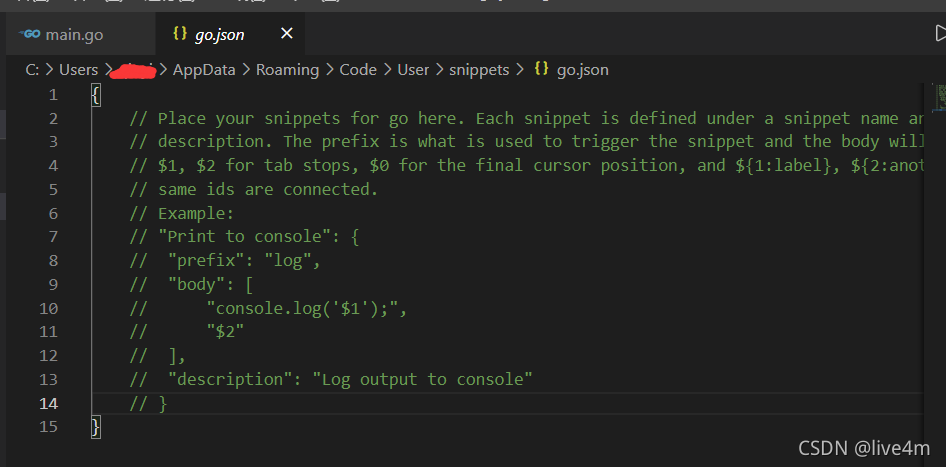Click line number 15 in the gutter

pos(49,427)
